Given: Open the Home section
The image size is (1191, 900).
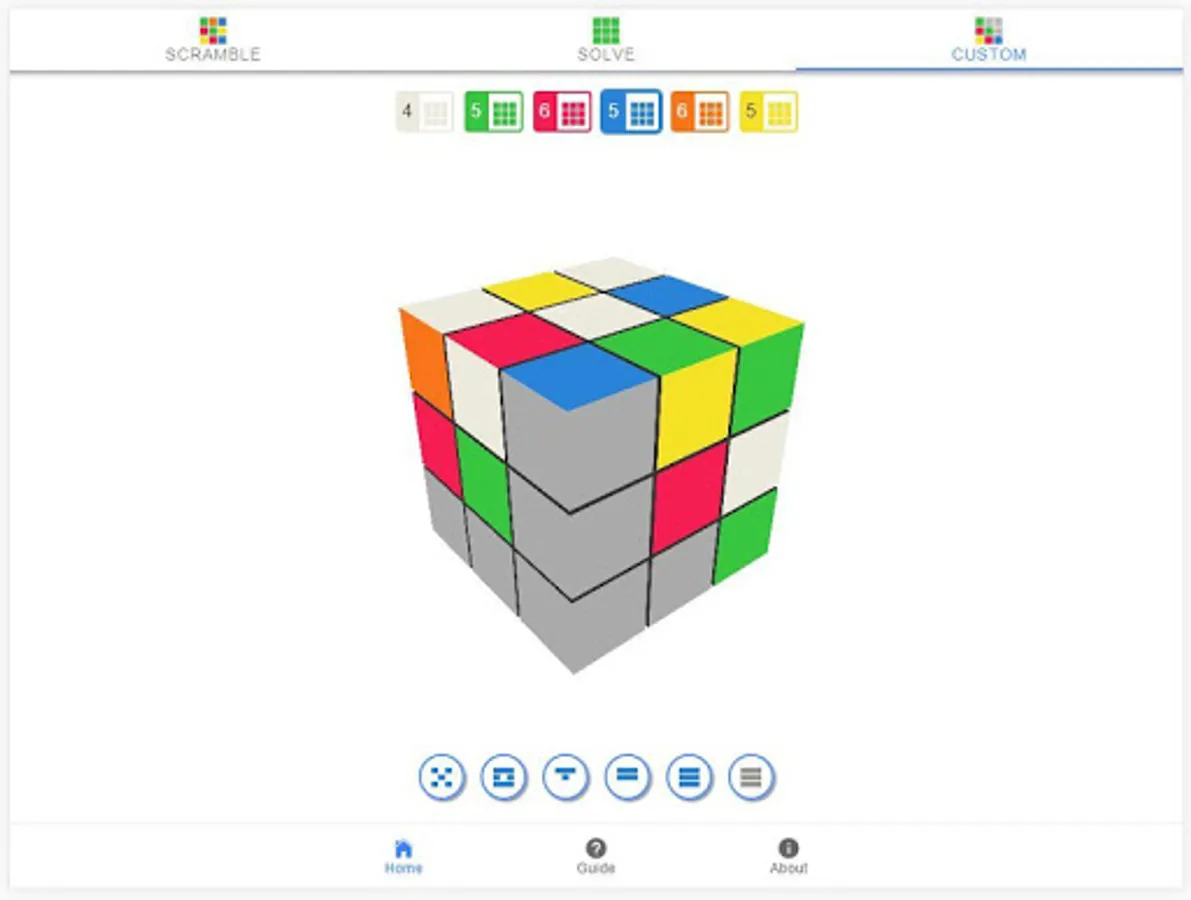Looking at the screenshot, I should pos(403,857).
